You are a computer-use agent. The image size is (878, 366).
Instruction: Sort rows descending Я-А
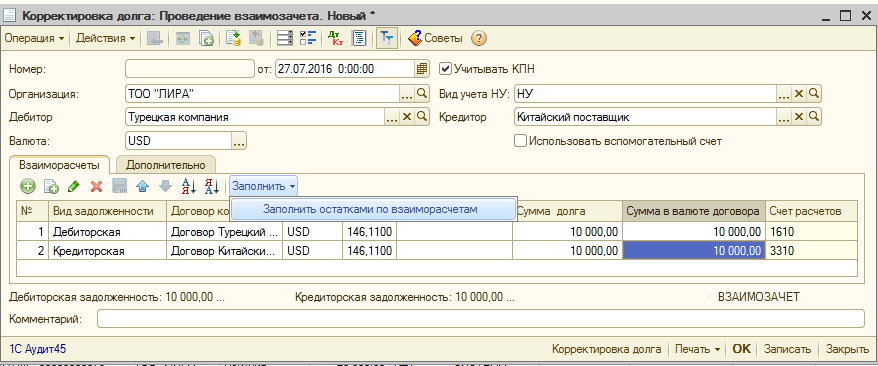(x=211, y=186)
